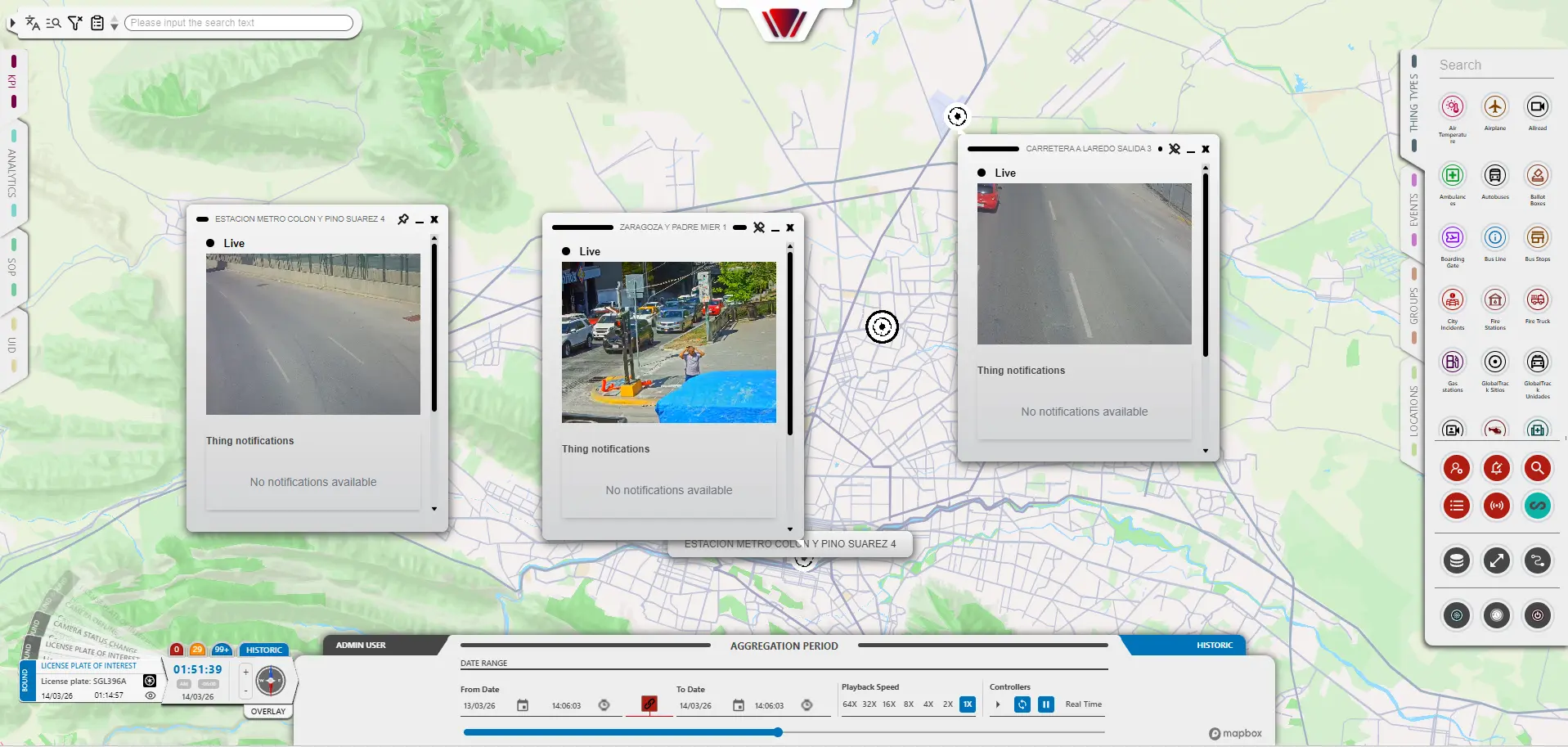Click the blue date range slider handle
Viewport: 1568px width, 747px height.
[x=778, y=732]
